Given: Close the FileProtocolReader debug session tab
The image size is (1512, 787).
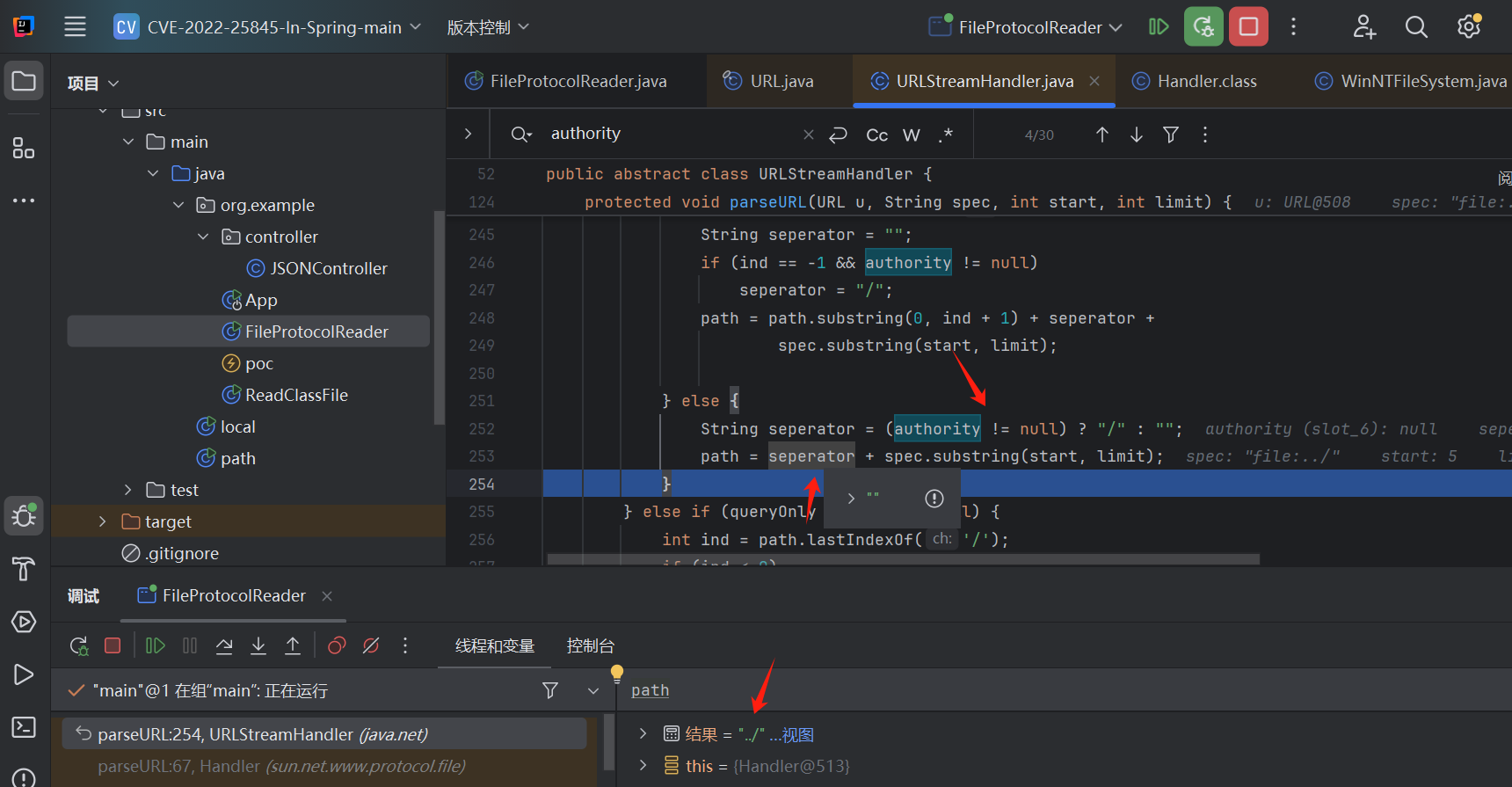Looking at the screenshot, I should [x=327, y=596].
